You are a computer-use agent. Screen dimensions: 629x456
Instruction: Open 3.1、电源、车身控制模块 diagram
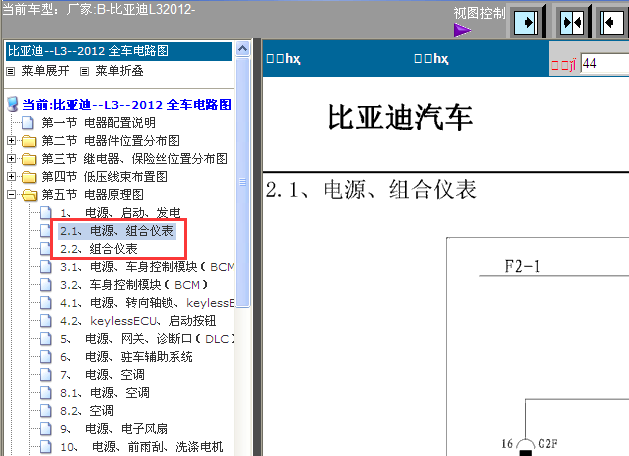147,267
